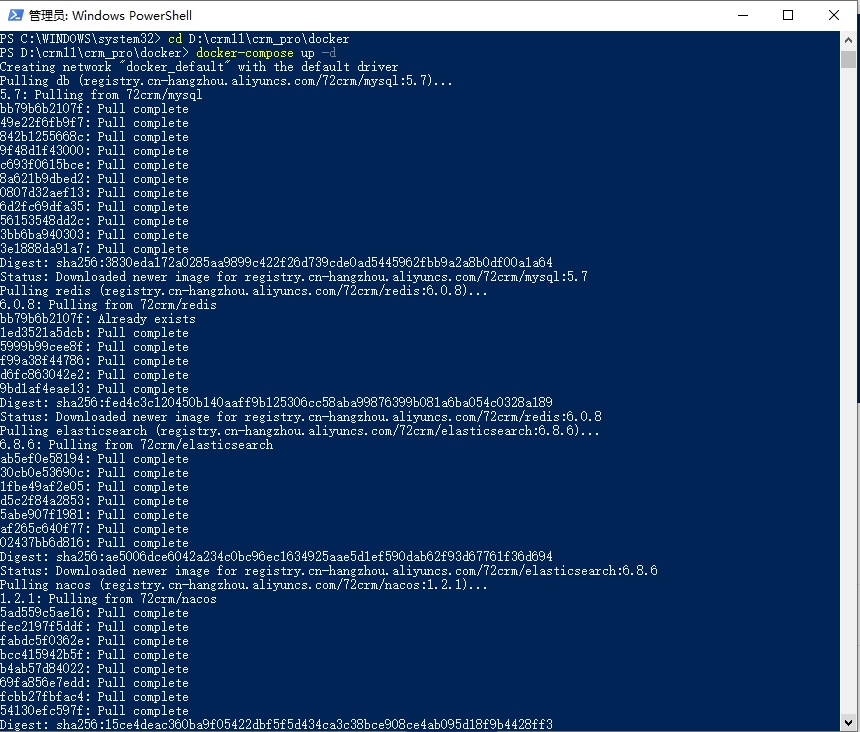Screen dimensions: 860x732
Task: Click the '5ad559c5ae16: Pull complete' line
Action: 94,613
